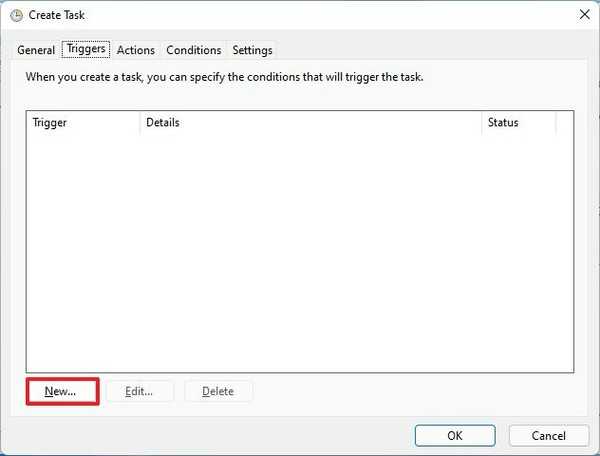Open the Actions tab
Viewport: 600px width, 456px height.
(x=136, y=50)
